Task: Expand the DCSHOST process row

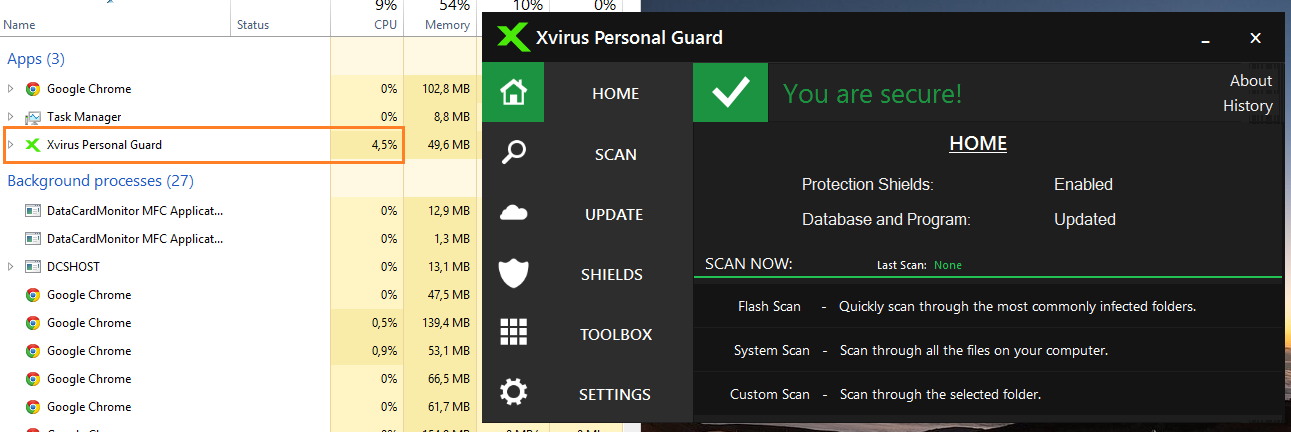Action: pos(11,267)
